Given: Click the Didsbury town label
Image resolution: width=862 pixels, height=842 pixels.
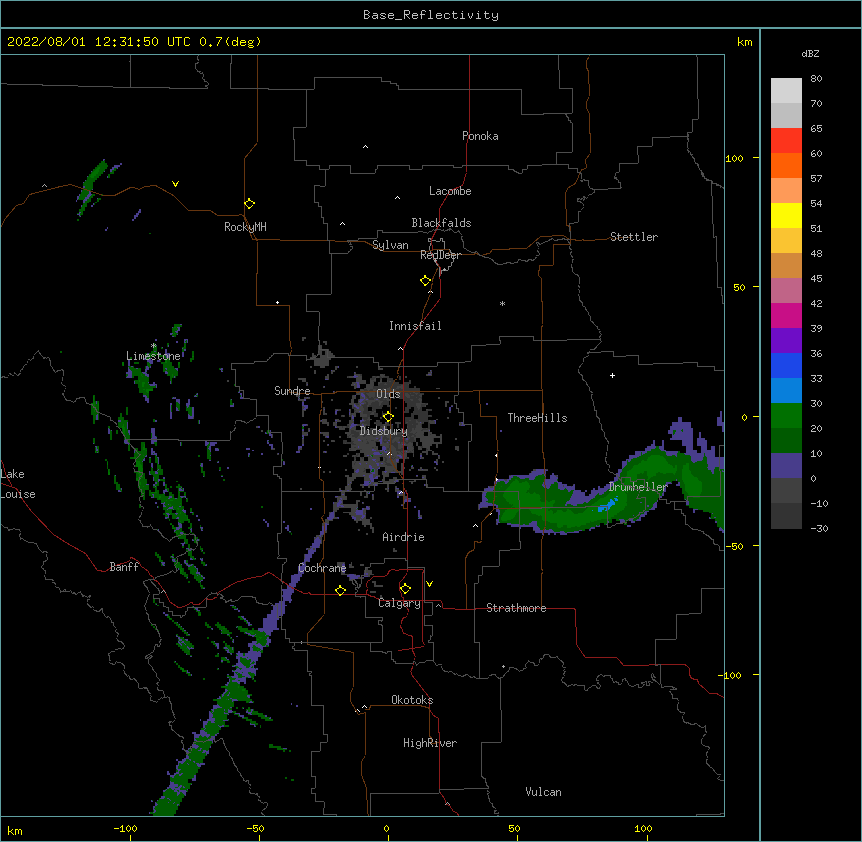Looking at the screenshot, I should click(383, 431).
